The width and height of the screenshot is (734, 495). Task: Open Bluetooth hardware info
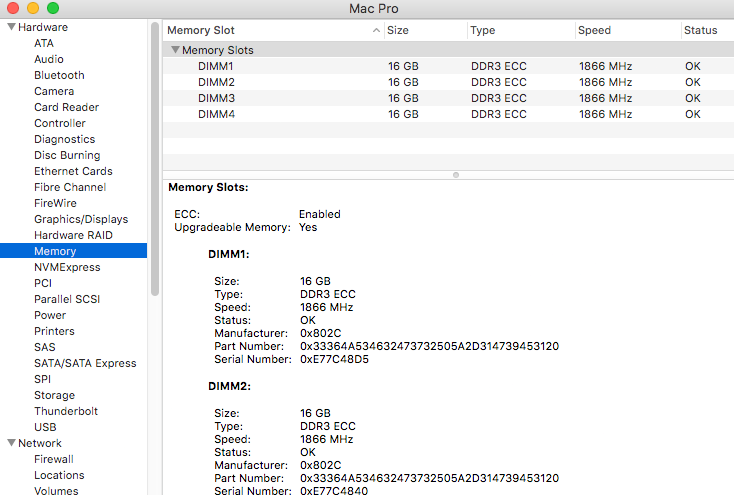59,75
